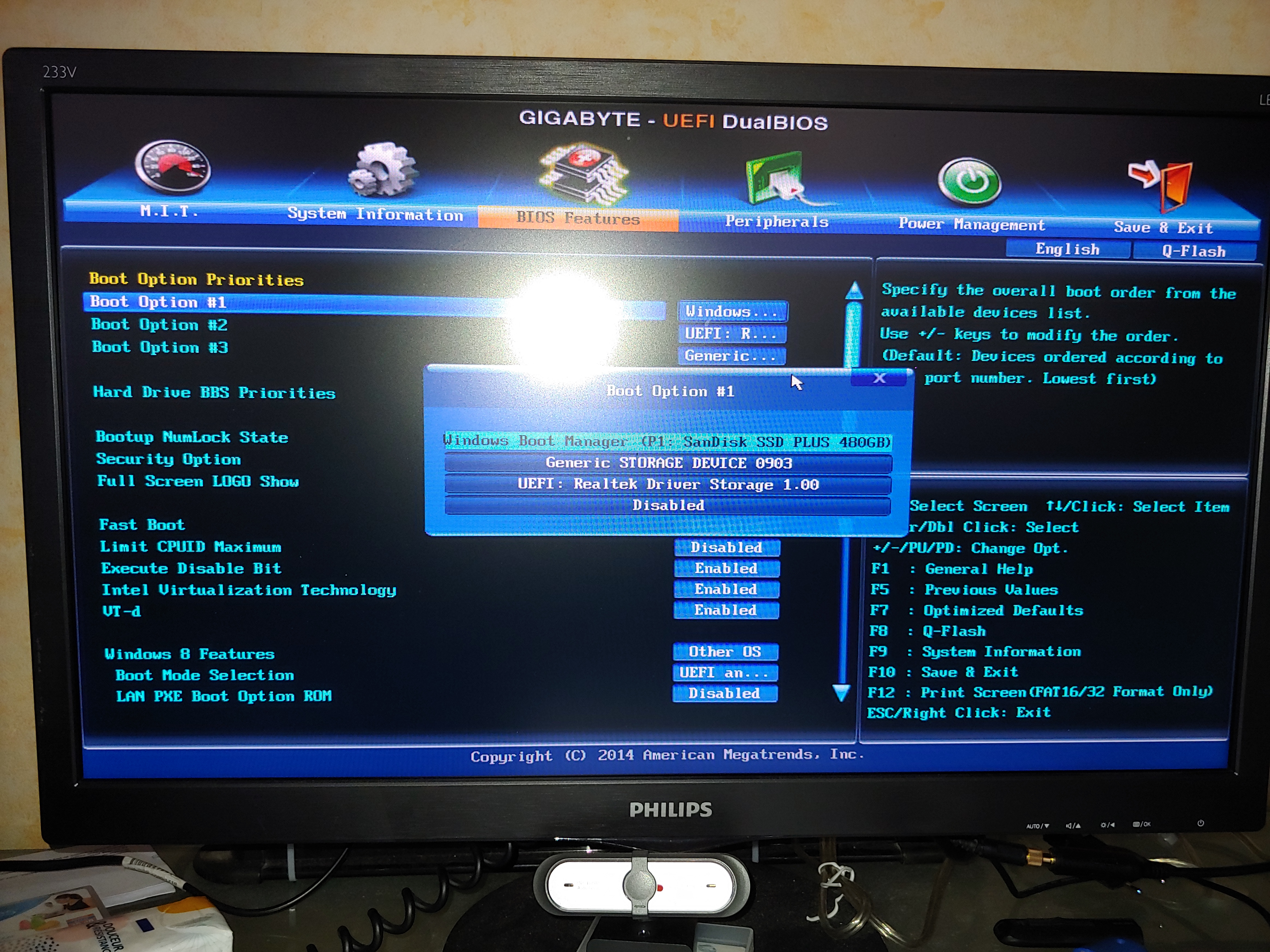Change Boot Mode Selection UEFI an... value
The height and width of the screenshot is (952, 1270).
click(x=724, y=673)
